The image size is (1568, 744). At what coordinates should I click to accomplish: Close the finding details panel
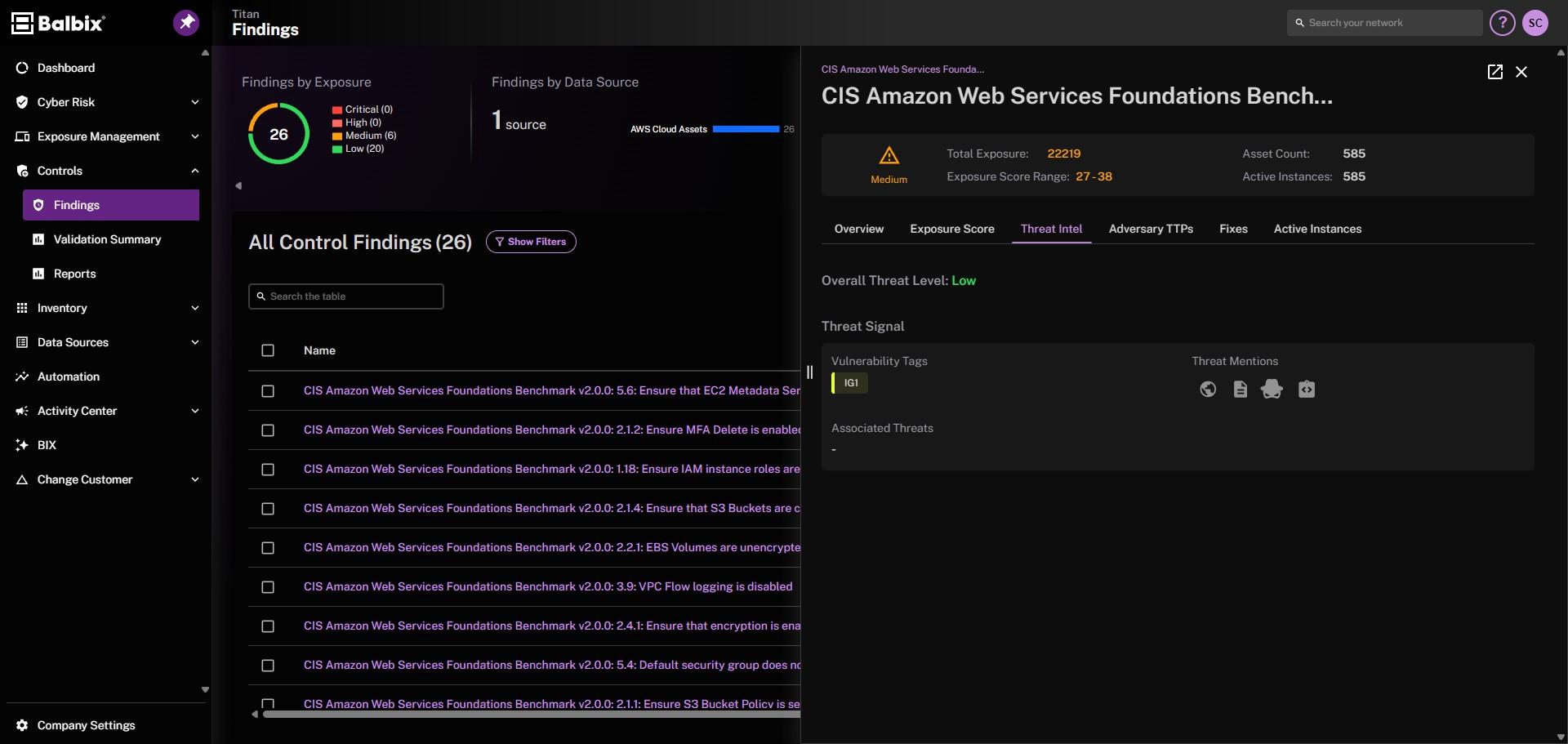click(1521, 72)
